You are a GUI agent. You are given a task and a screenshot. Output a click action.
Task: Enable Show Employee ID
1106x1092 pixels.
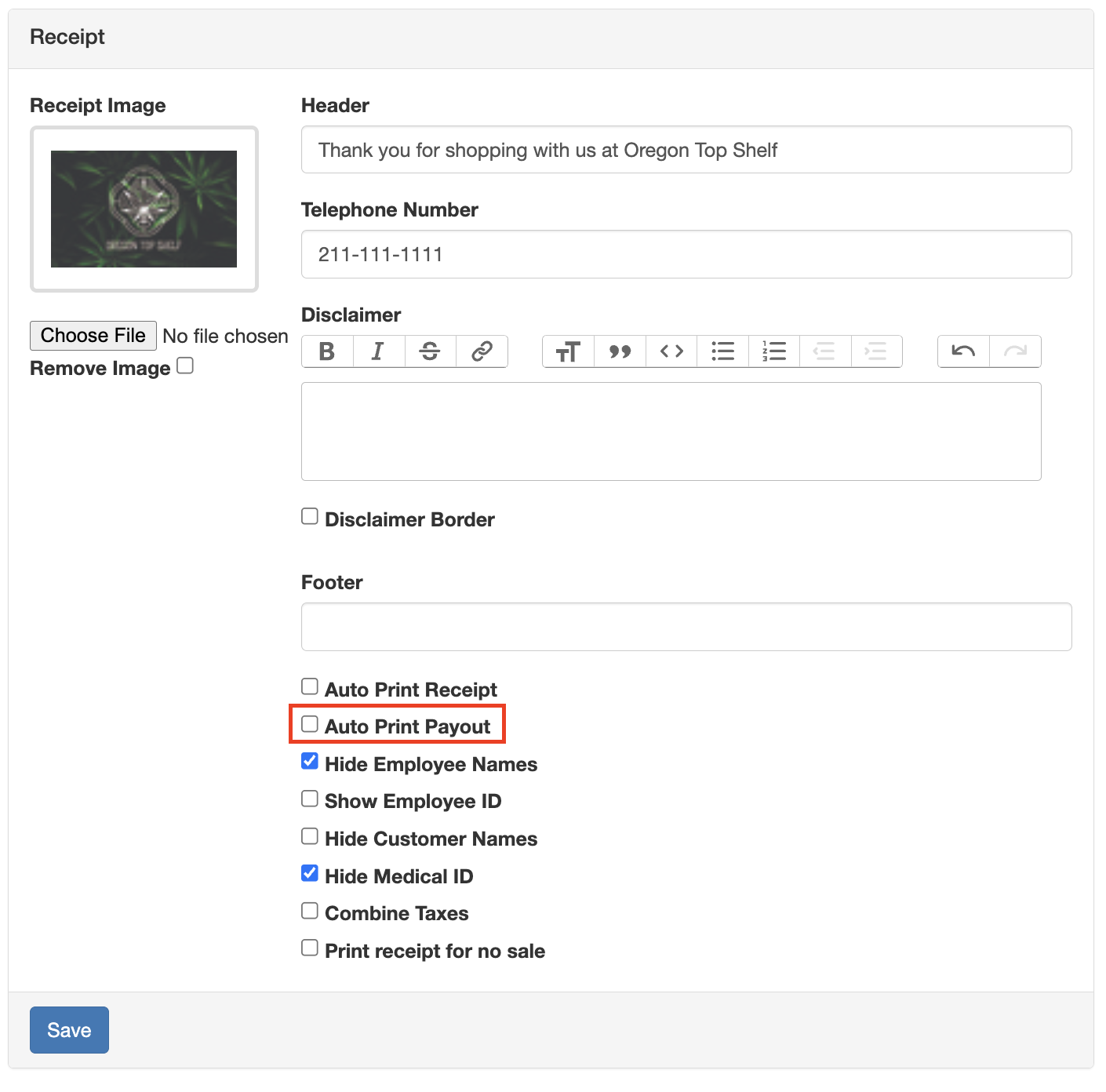point(310,799)
